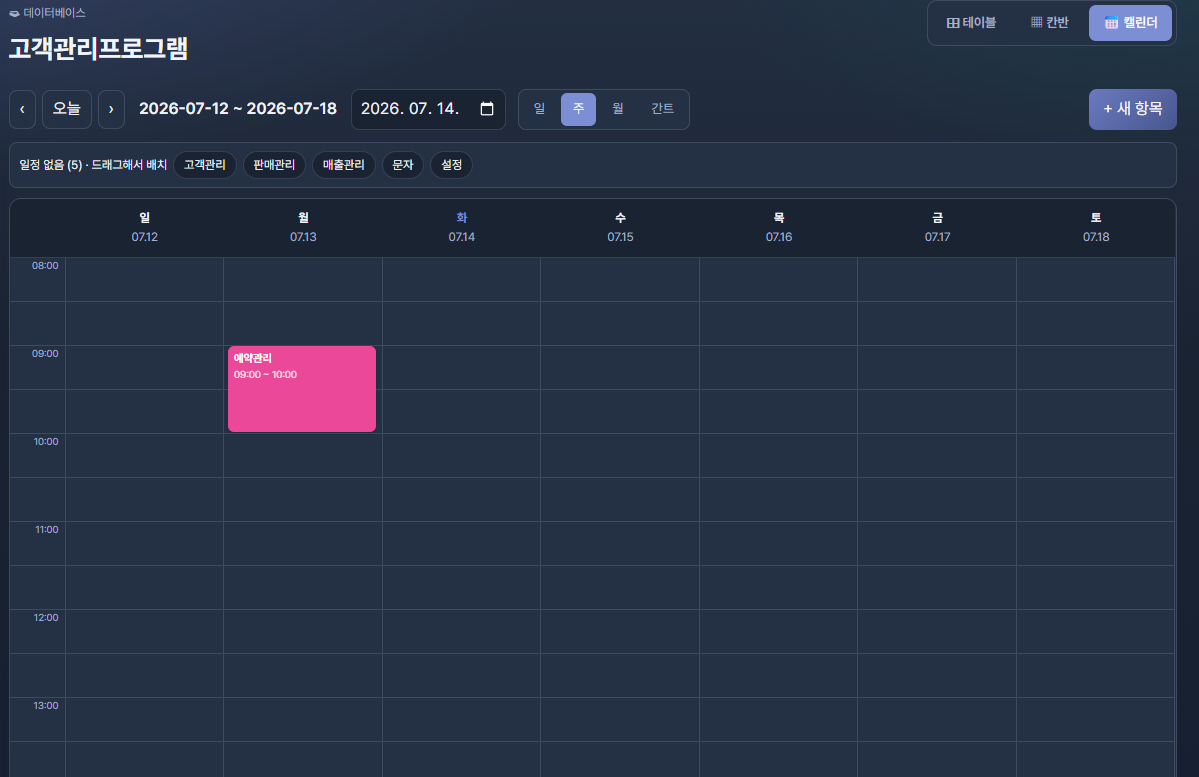The height and width of the screenshot is (777, 1199).
Task: Click the unscheduled 고객관리 chip
Action: [205, 165]
